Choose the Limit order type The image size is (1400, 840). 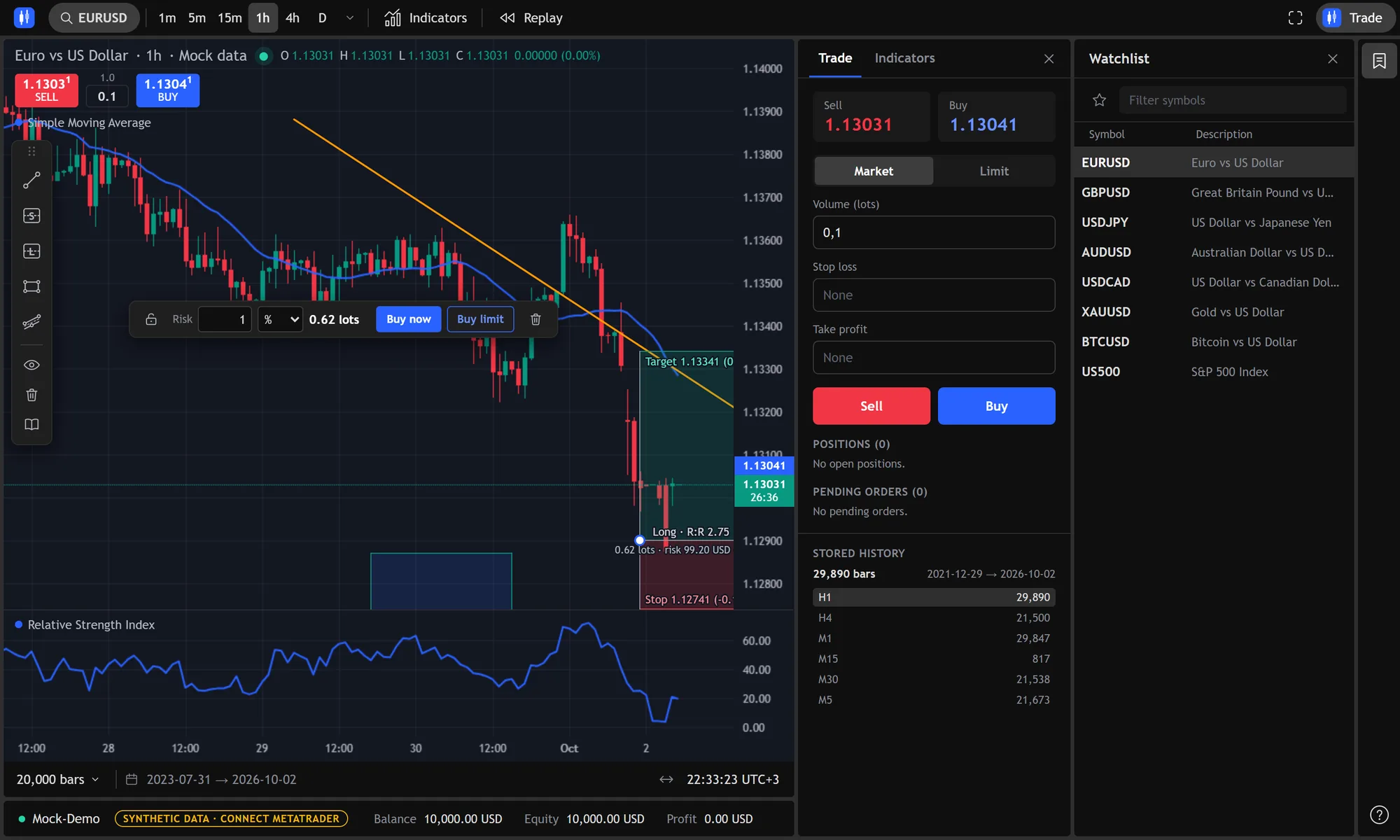994,171
